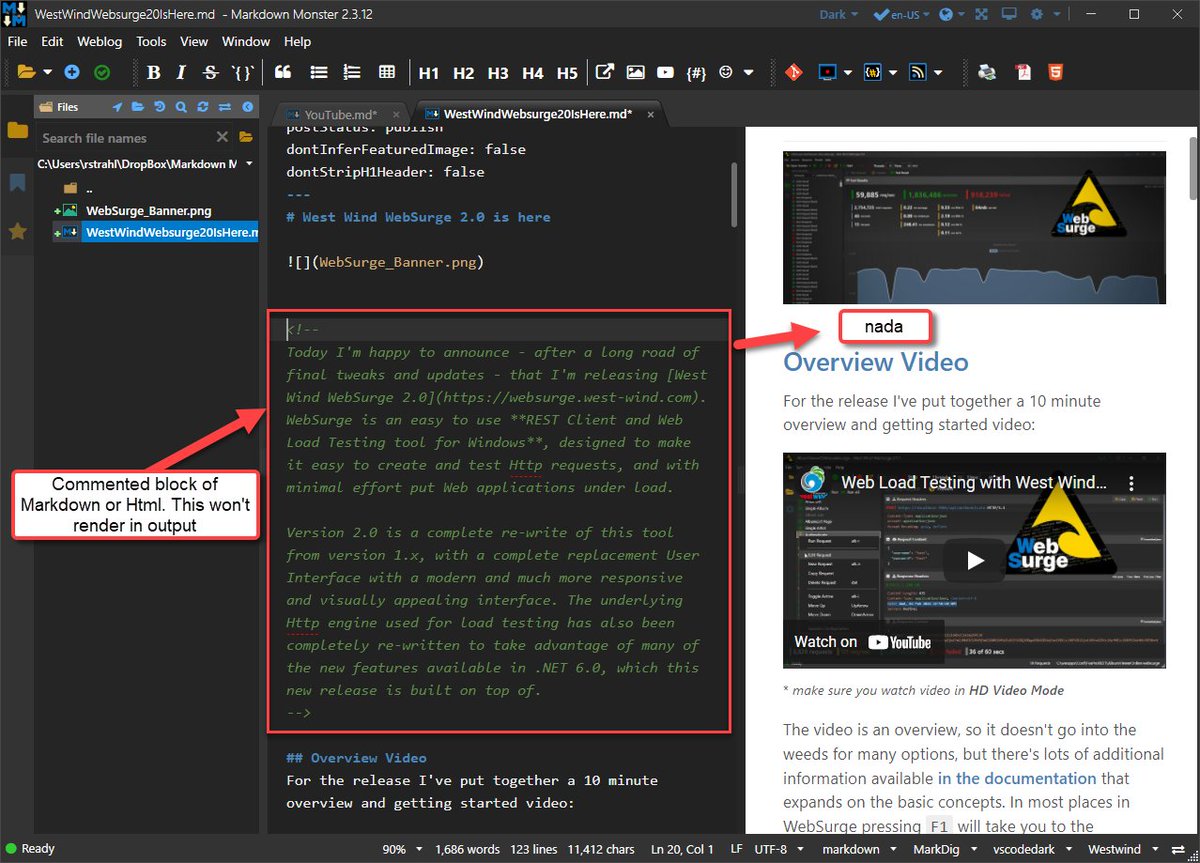This screenshot has width=1200, height=863.
Task: Focus the Search file names field
Action: coord(125,138)
